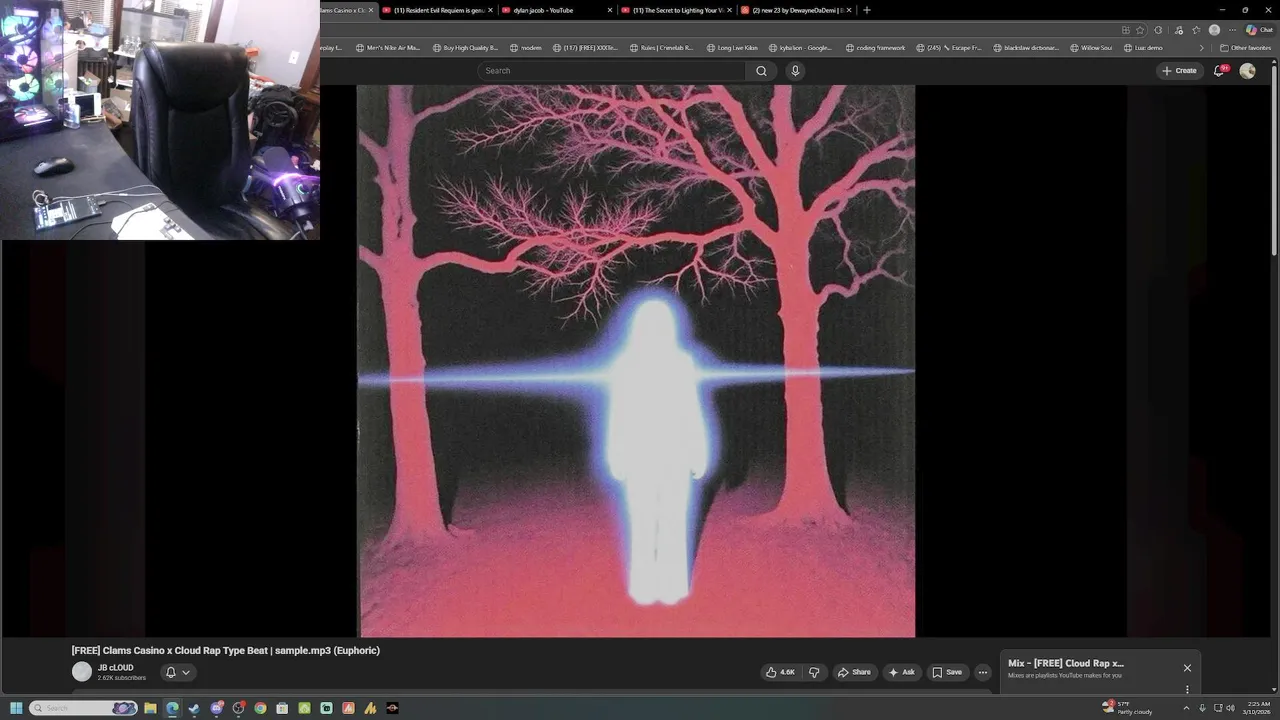Open Microsoft Store taskbar icon

pos(282,708)
